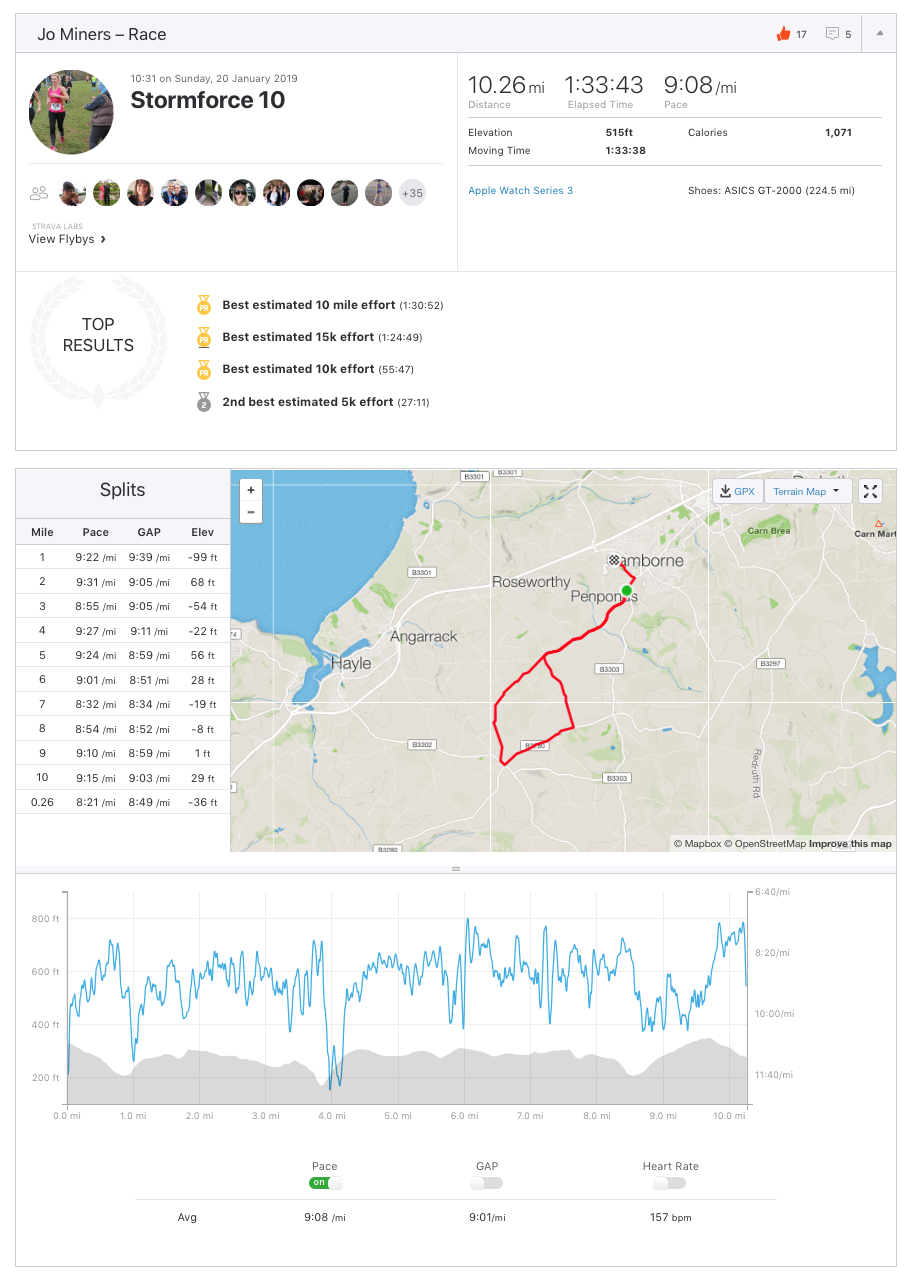Screen dimensions: 922x1283
Task: Show the +35 more athletes
Action: click(x=412, y=193)
